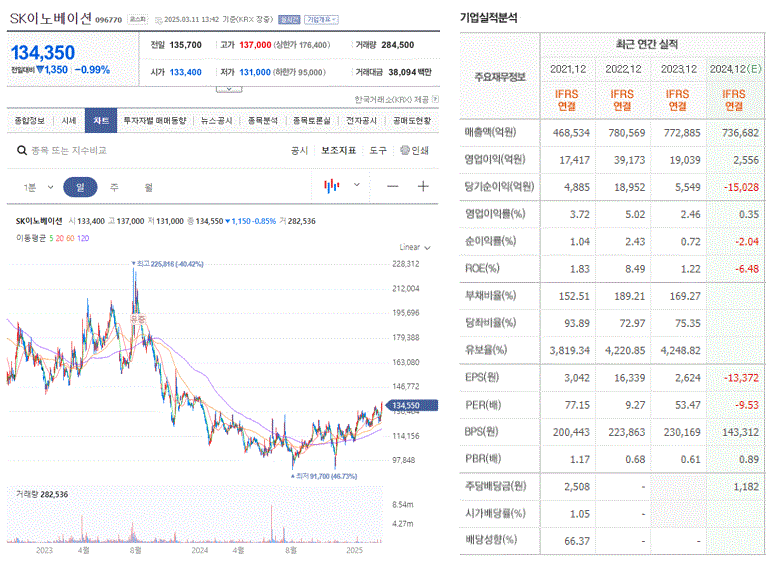Viewport: 776px width, 569px height.
Task: Click the PER(배) row label
Action: pos(483,405)
